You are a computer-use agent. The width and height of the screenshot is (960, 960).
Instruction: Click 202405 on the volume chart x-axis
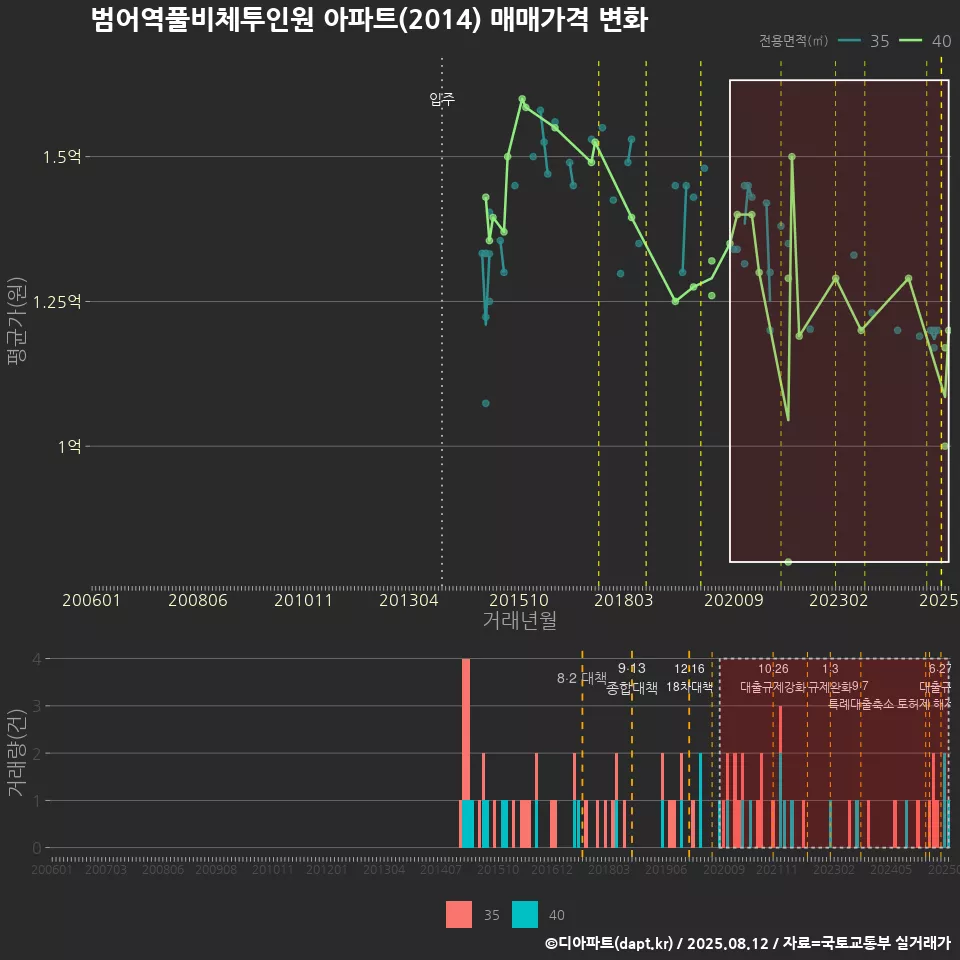(891, 869)
